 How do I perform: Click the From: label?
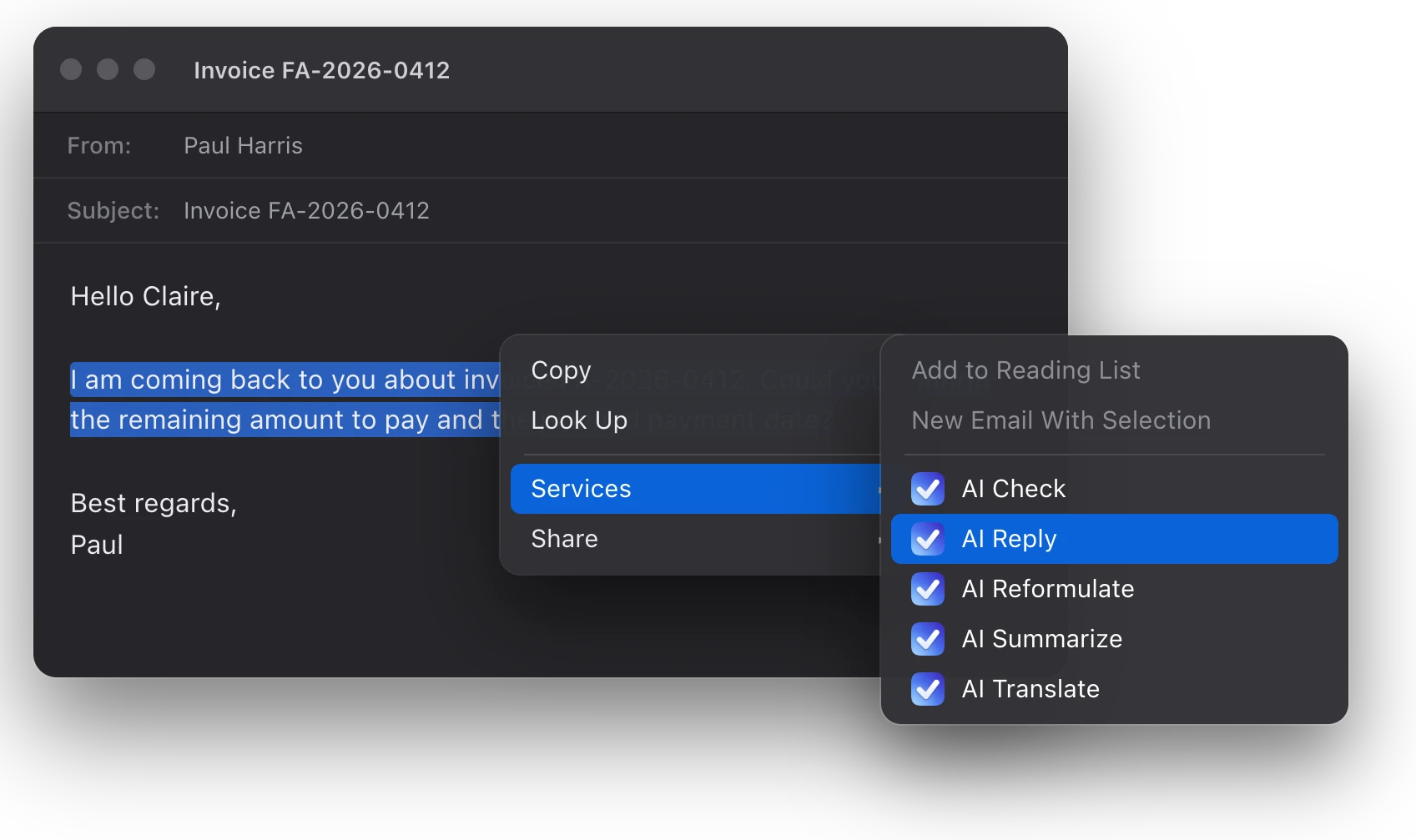(99, 146)
